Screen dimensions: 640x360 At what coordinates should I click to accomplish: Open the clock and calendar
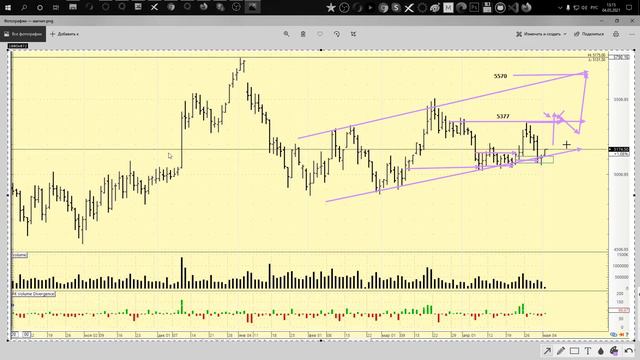tap(611, 7)
